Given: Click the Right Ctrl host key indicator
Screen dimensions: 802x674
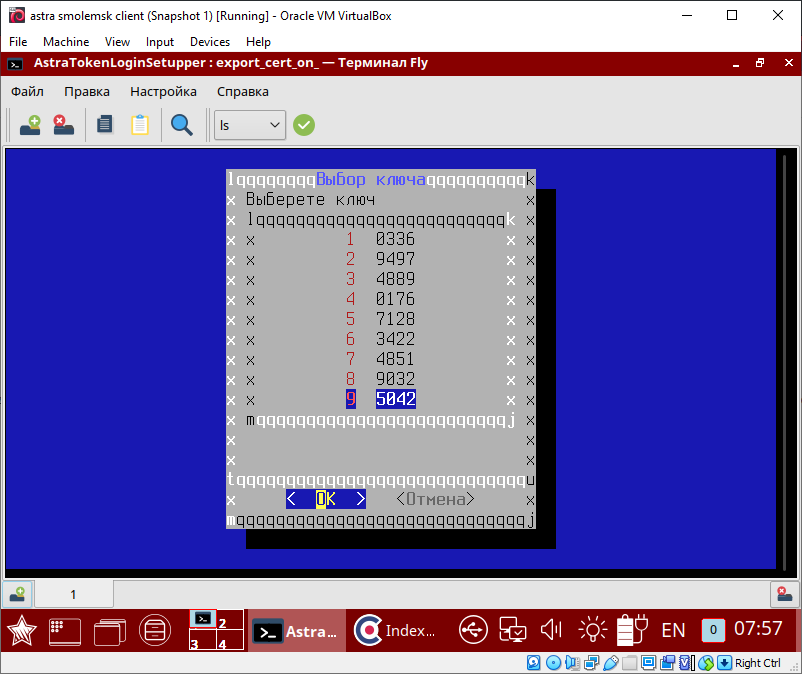Looking at the screenshot, I should point(758,663).
